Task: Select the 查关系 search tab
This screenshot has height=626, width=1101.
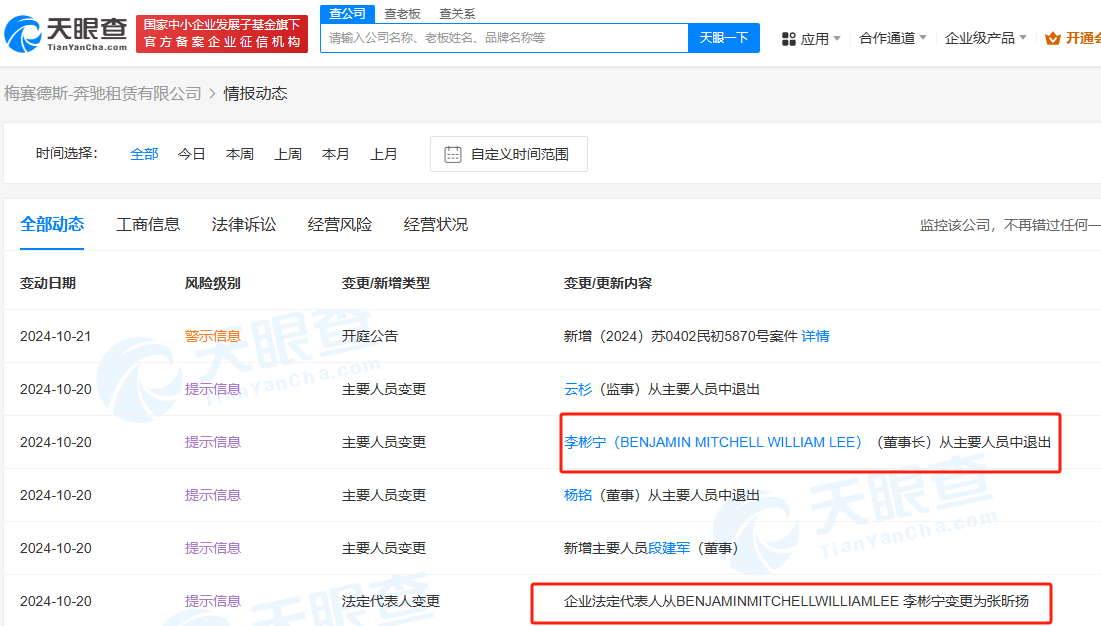Action: click(x=457, y=13)
